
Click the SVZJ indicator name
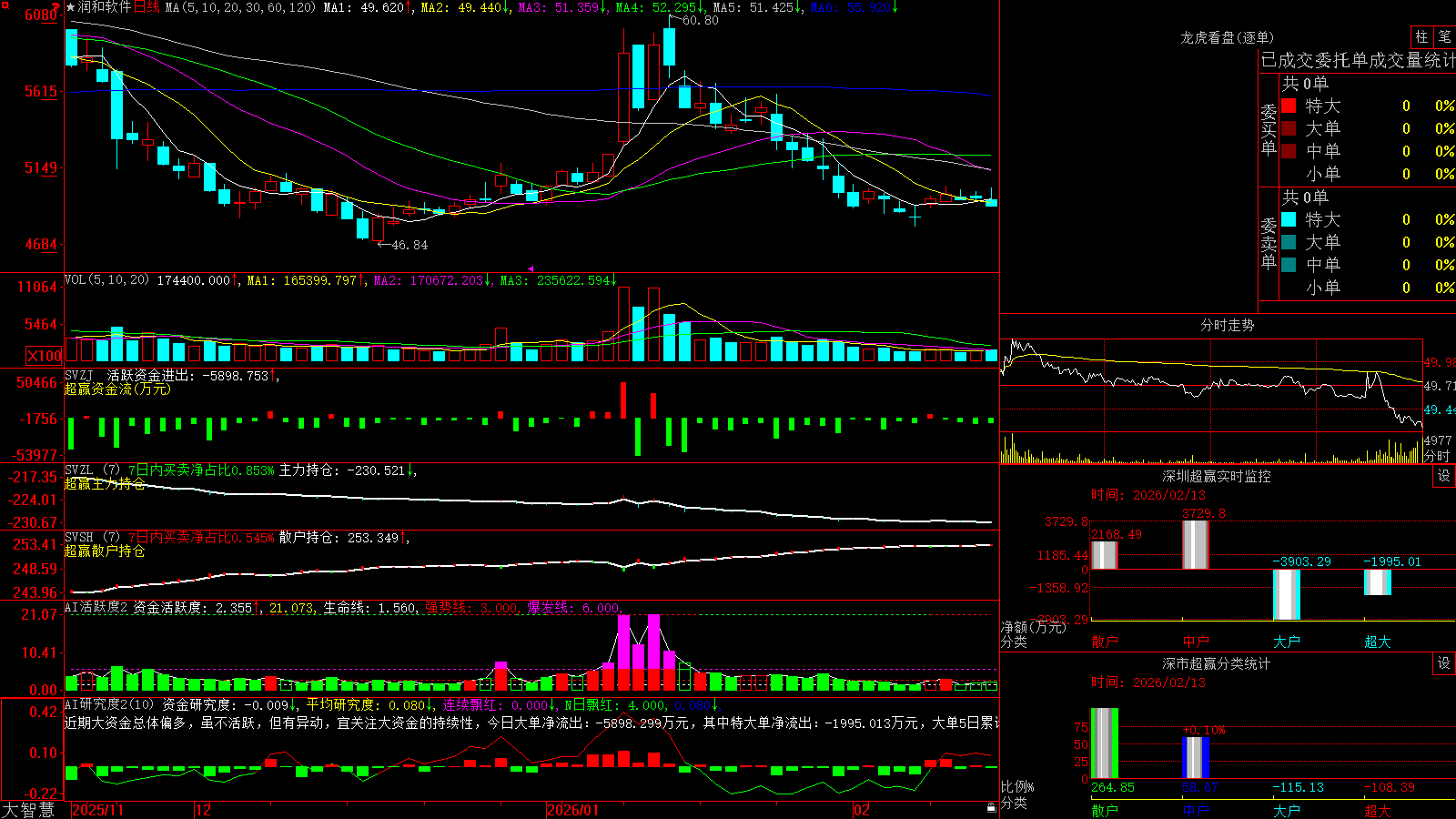pos(79,375)
